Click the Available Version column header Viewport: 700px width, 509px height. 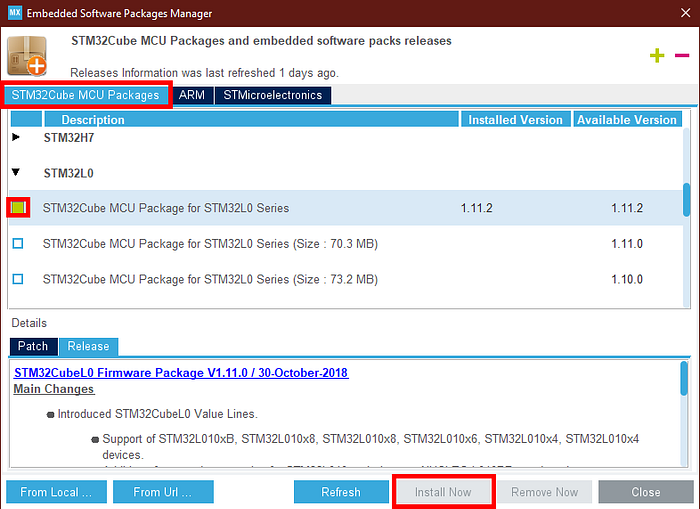[x=627, y=120]
